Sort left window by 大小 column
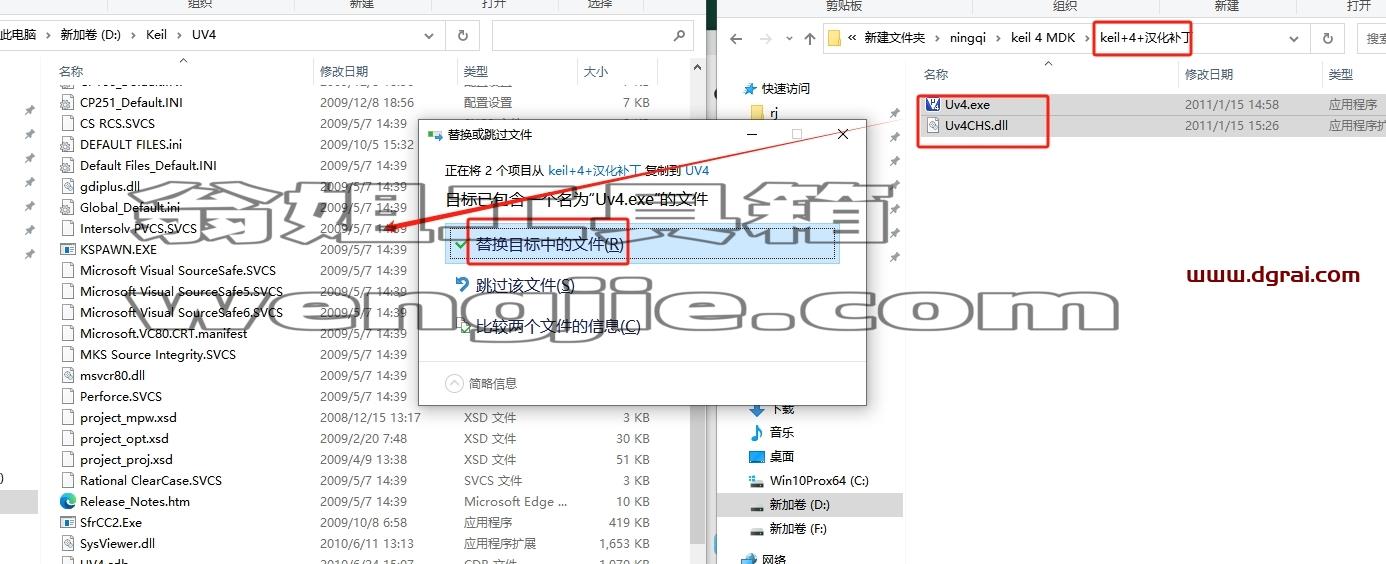Viewport: 1386px width, 564px height. [596, 72]
